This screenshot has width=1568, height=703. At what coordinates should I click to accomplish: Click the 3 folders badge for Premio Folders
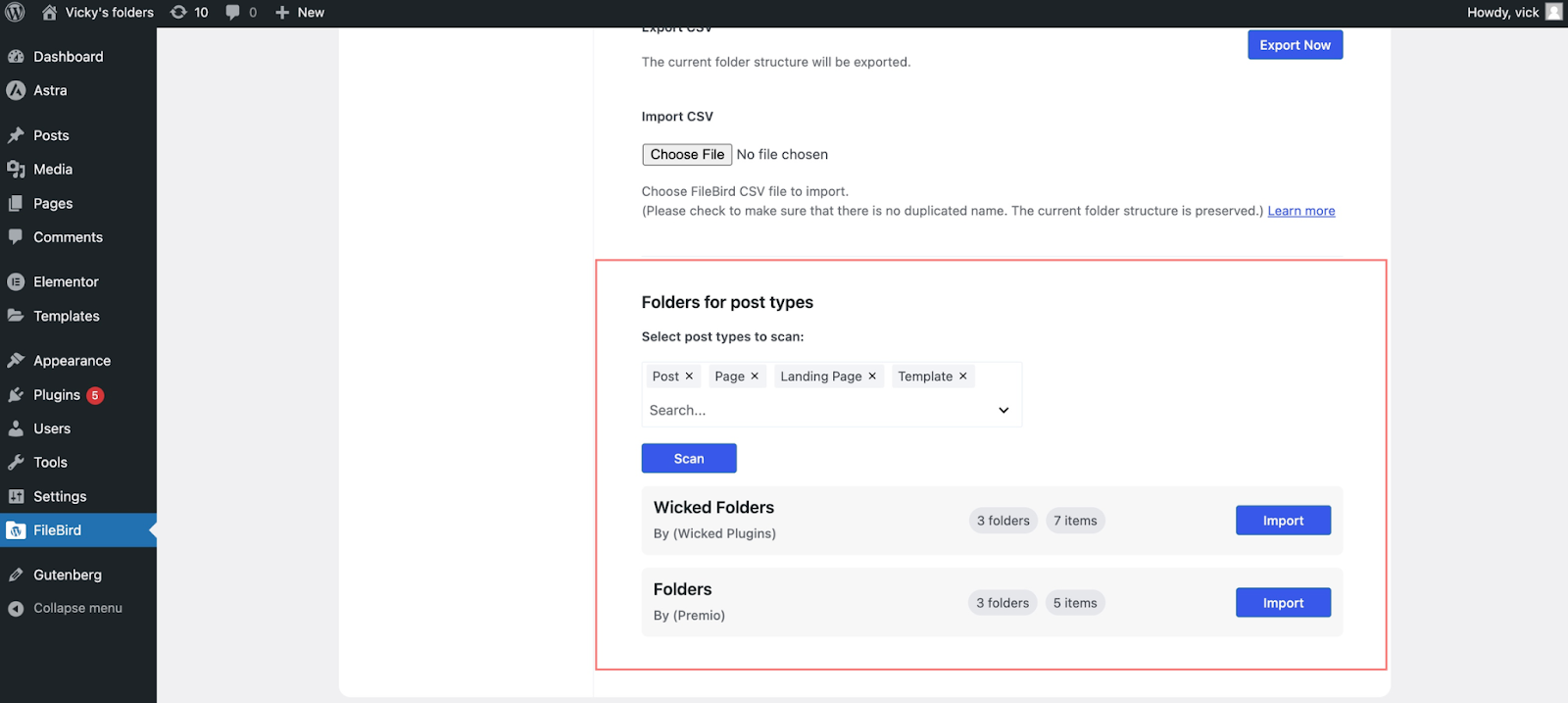pyautogui.click(x=1003, y=603)
